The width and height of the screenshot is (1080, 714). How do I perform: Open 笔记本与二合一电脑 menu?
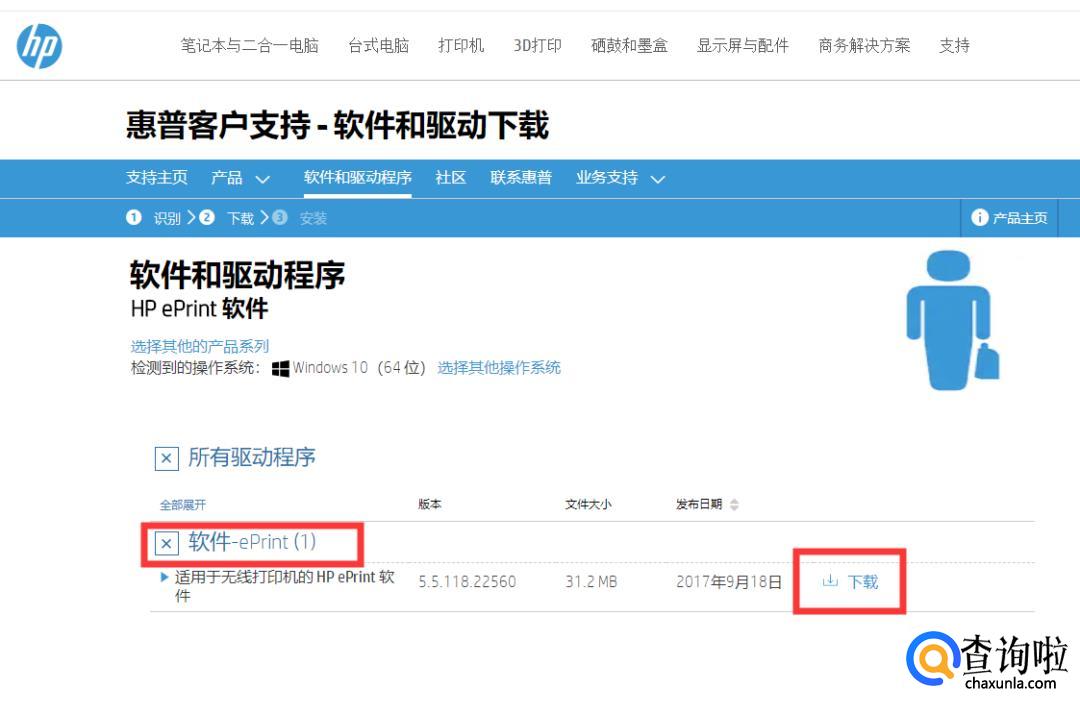(249, 46)
